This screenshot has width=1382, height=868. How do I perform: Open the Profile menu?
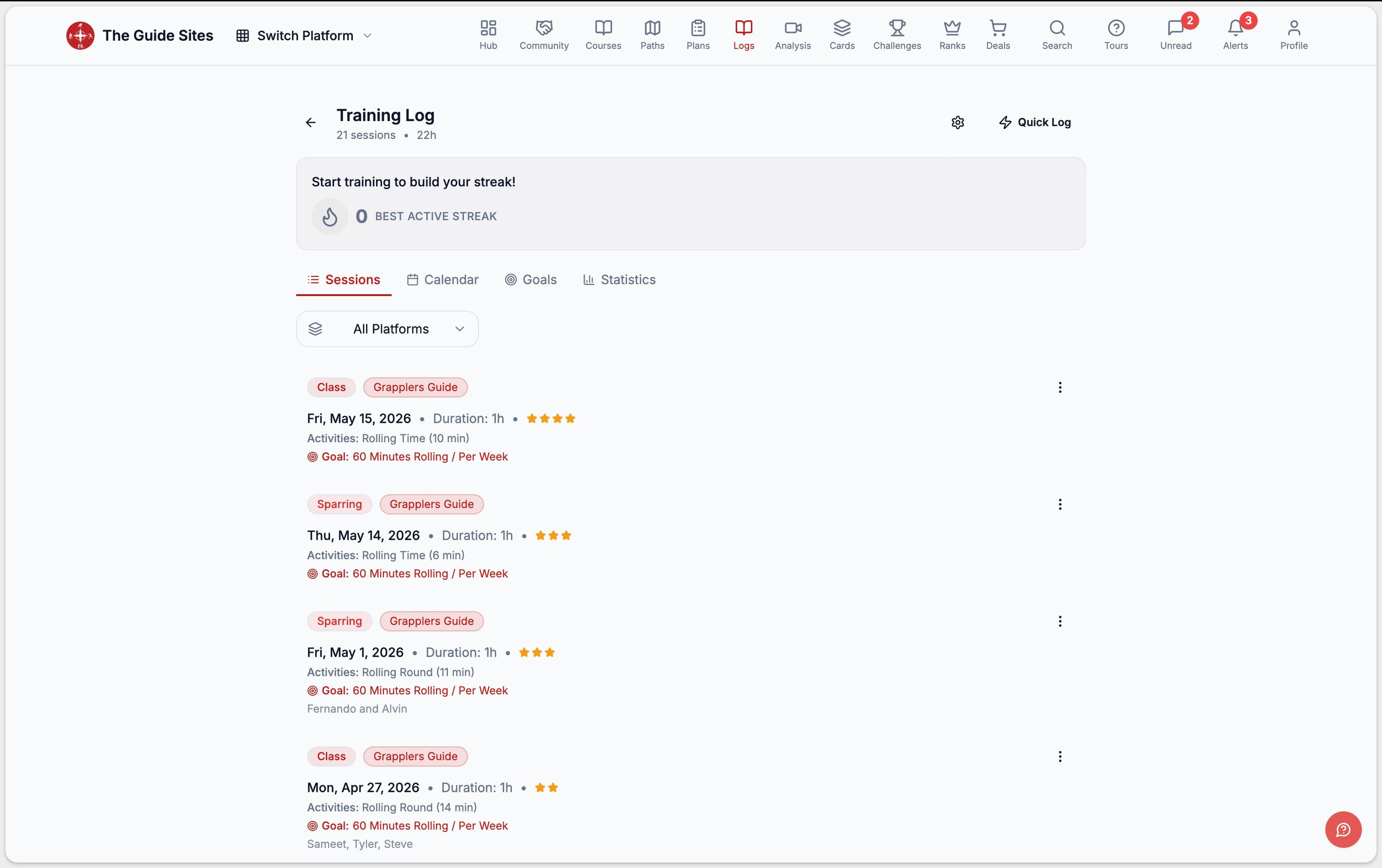point(1294,35)
